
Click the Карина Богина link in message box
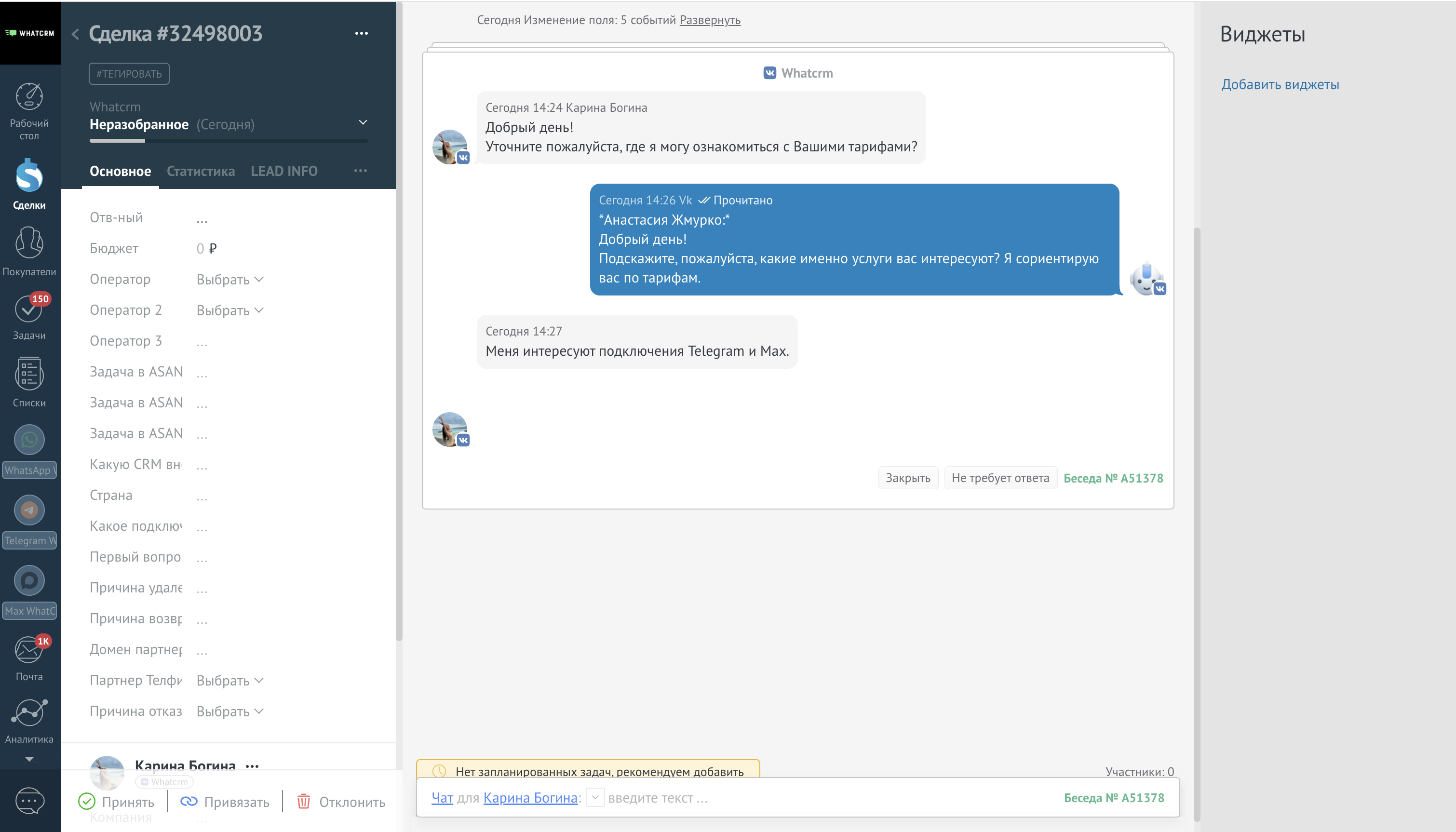pyautogui.click(x=530, y=798)
